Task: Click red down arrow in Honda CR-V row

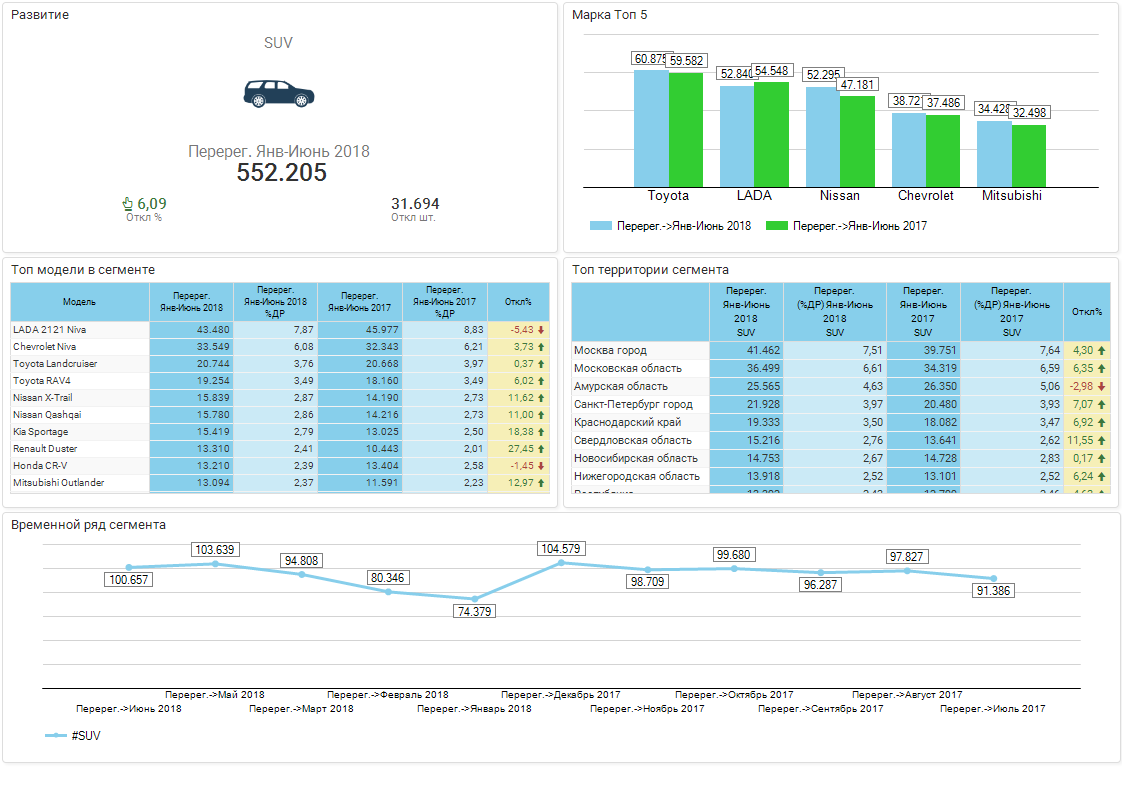Action: [x=541, y=466]
